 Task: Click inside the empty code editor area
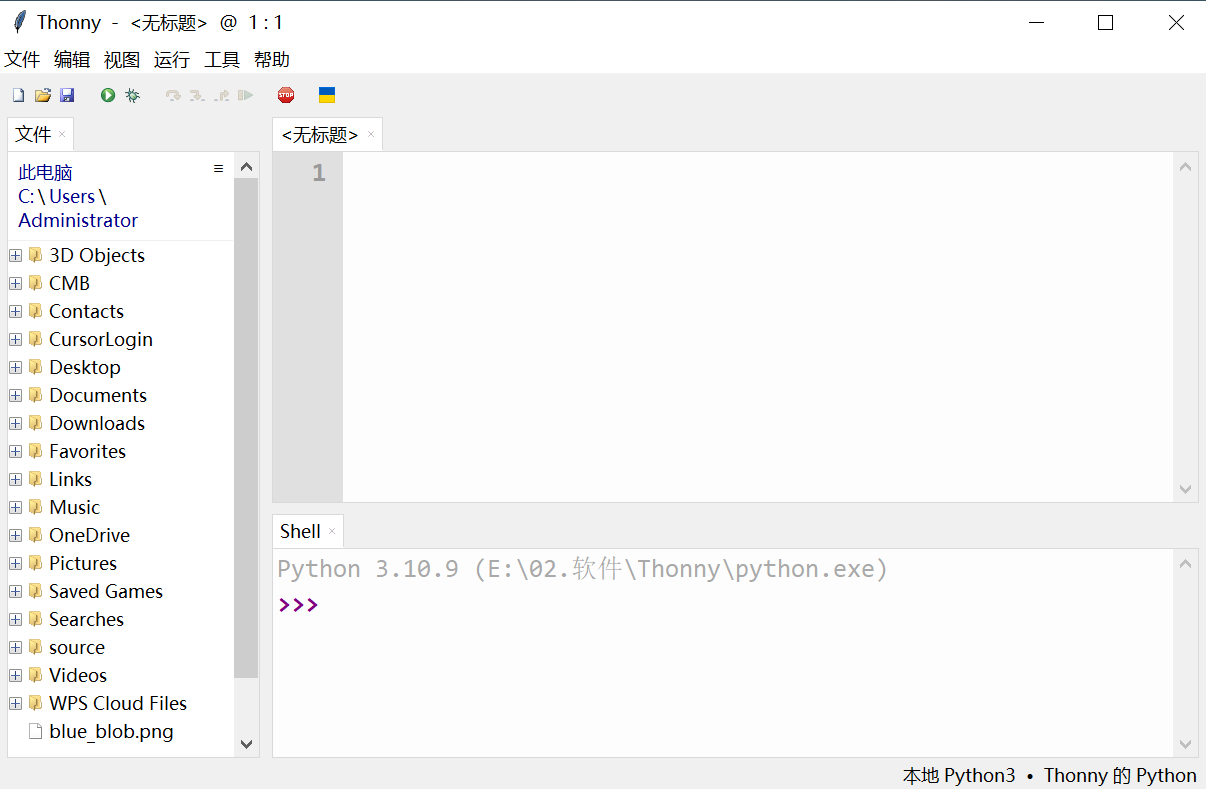tap(757, 327)
